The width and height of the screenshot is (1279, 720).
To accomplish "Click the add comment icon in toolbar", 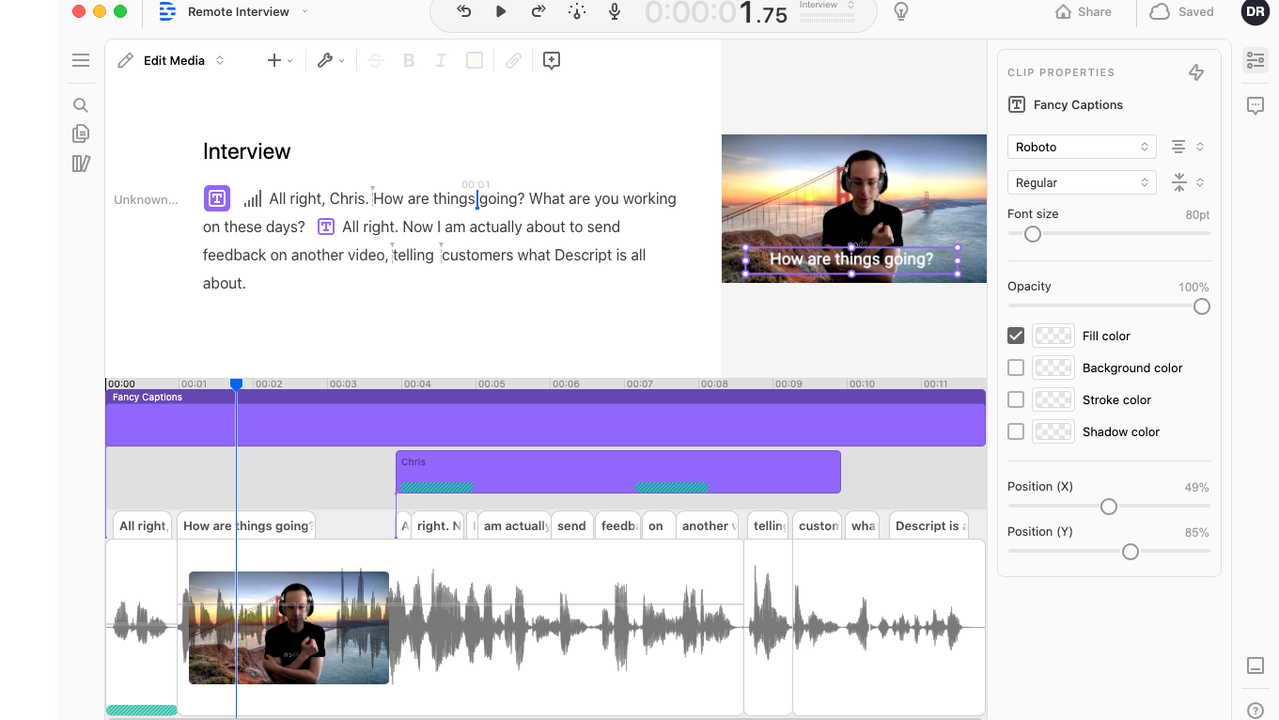I will click(551, 61).
